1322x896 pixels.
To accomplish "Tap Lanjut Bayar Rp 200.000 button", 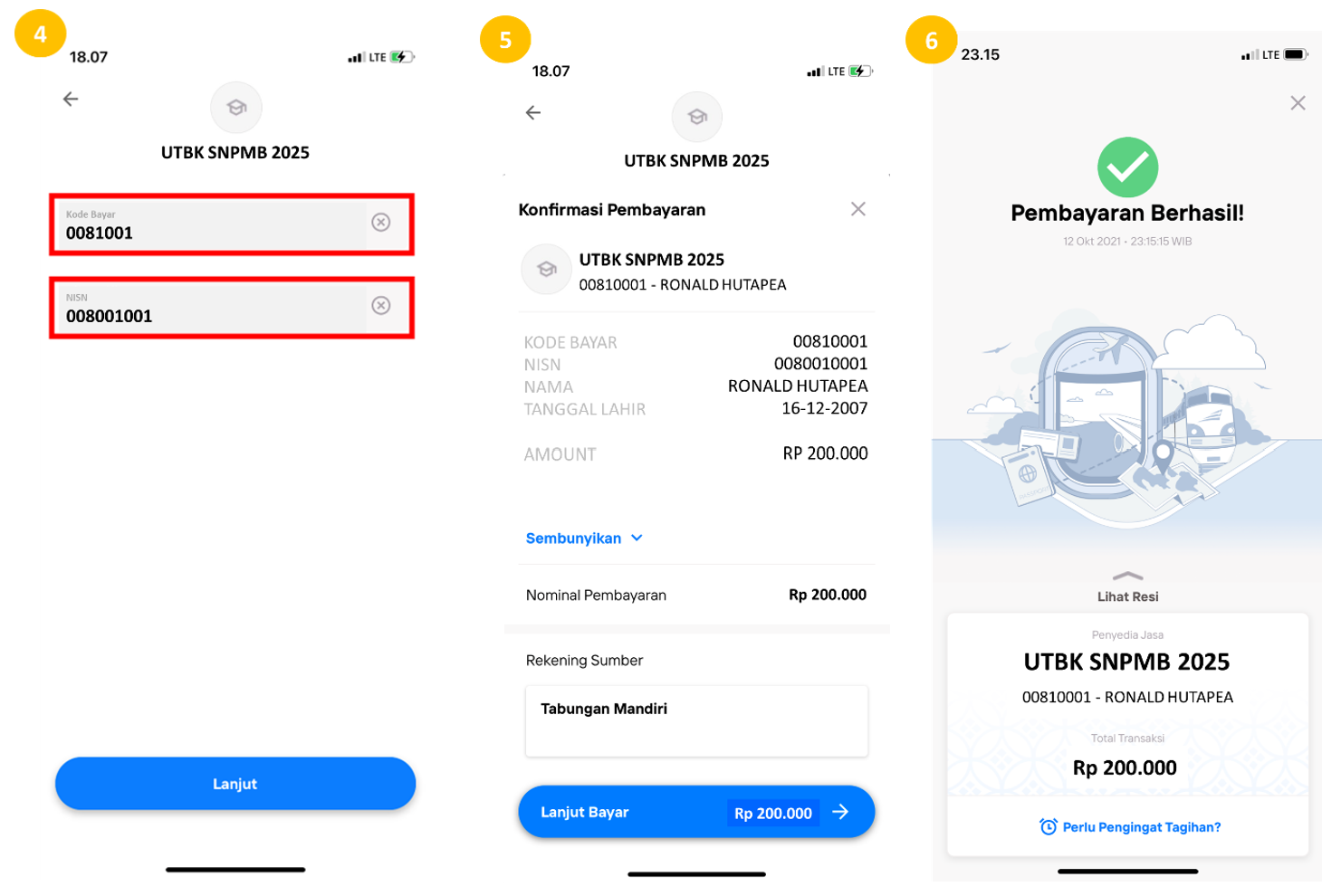I will [x=696, y=812].
